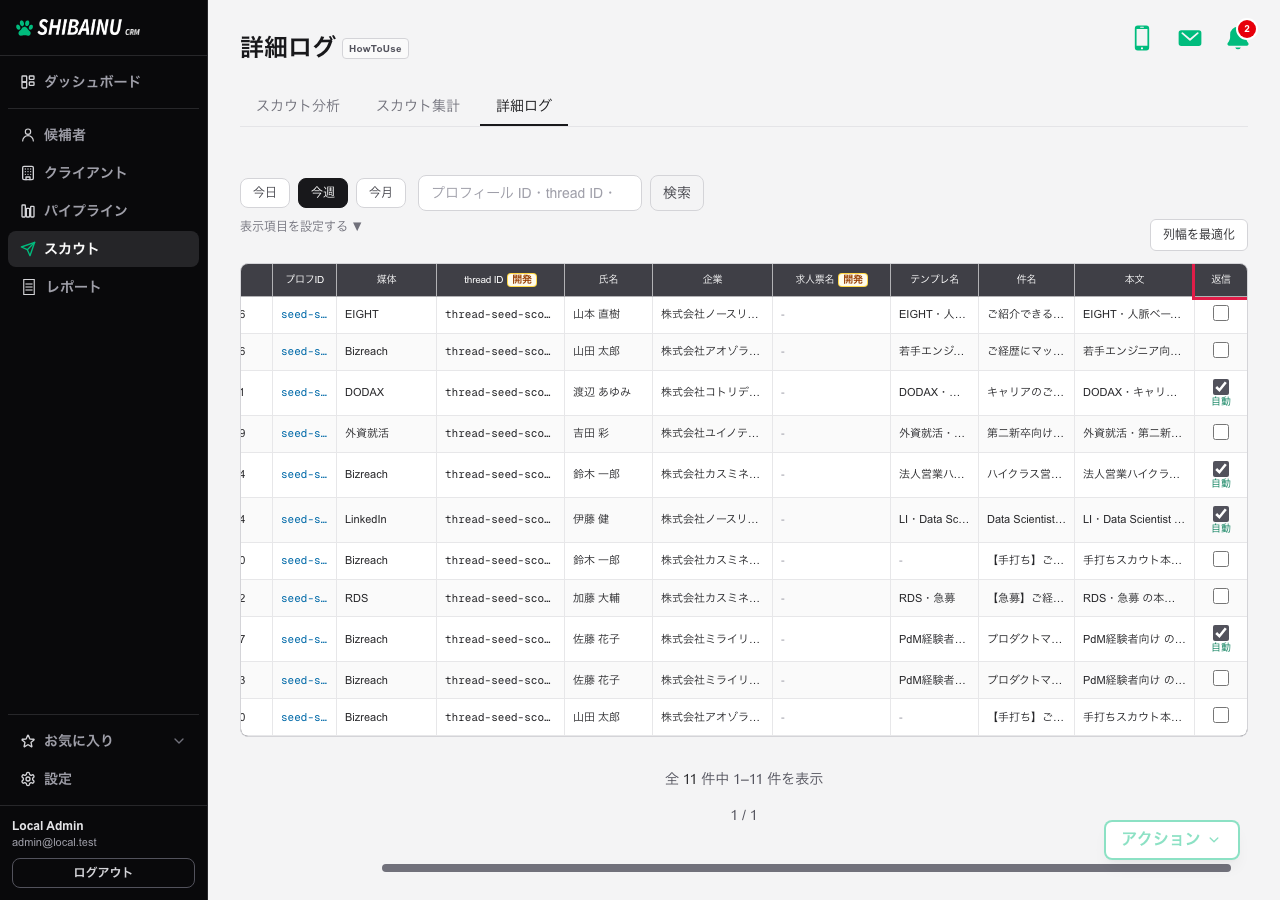Check 返信 box for 山本 直樹 row

point(1221,313)
